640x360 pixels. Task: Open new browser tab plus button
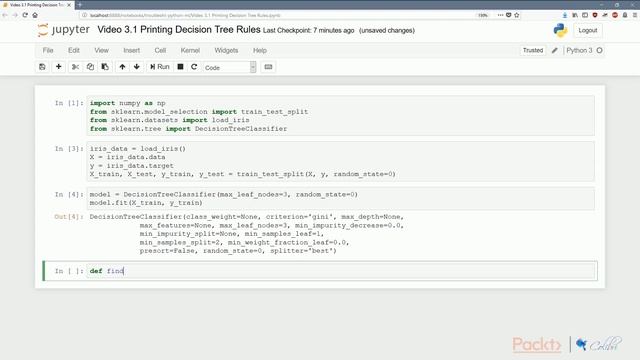tap(80, 4)
